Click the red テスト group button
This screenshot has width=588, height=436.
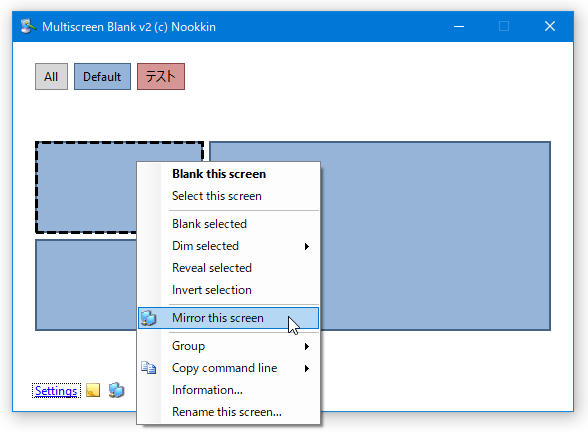click(x=161, y=76)
